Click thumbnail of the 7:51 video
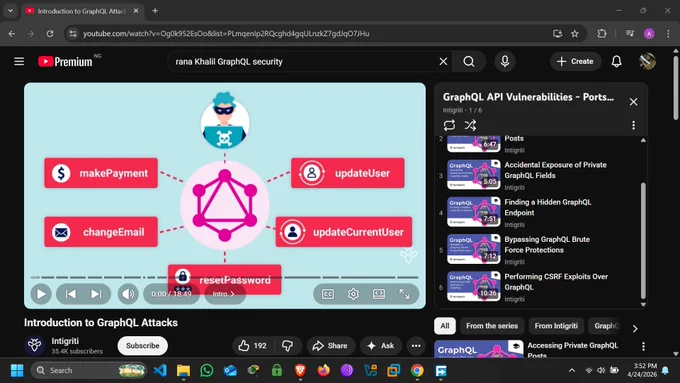Screen dimensions: 680x383 pyautogui.click(x=474, y=212)
